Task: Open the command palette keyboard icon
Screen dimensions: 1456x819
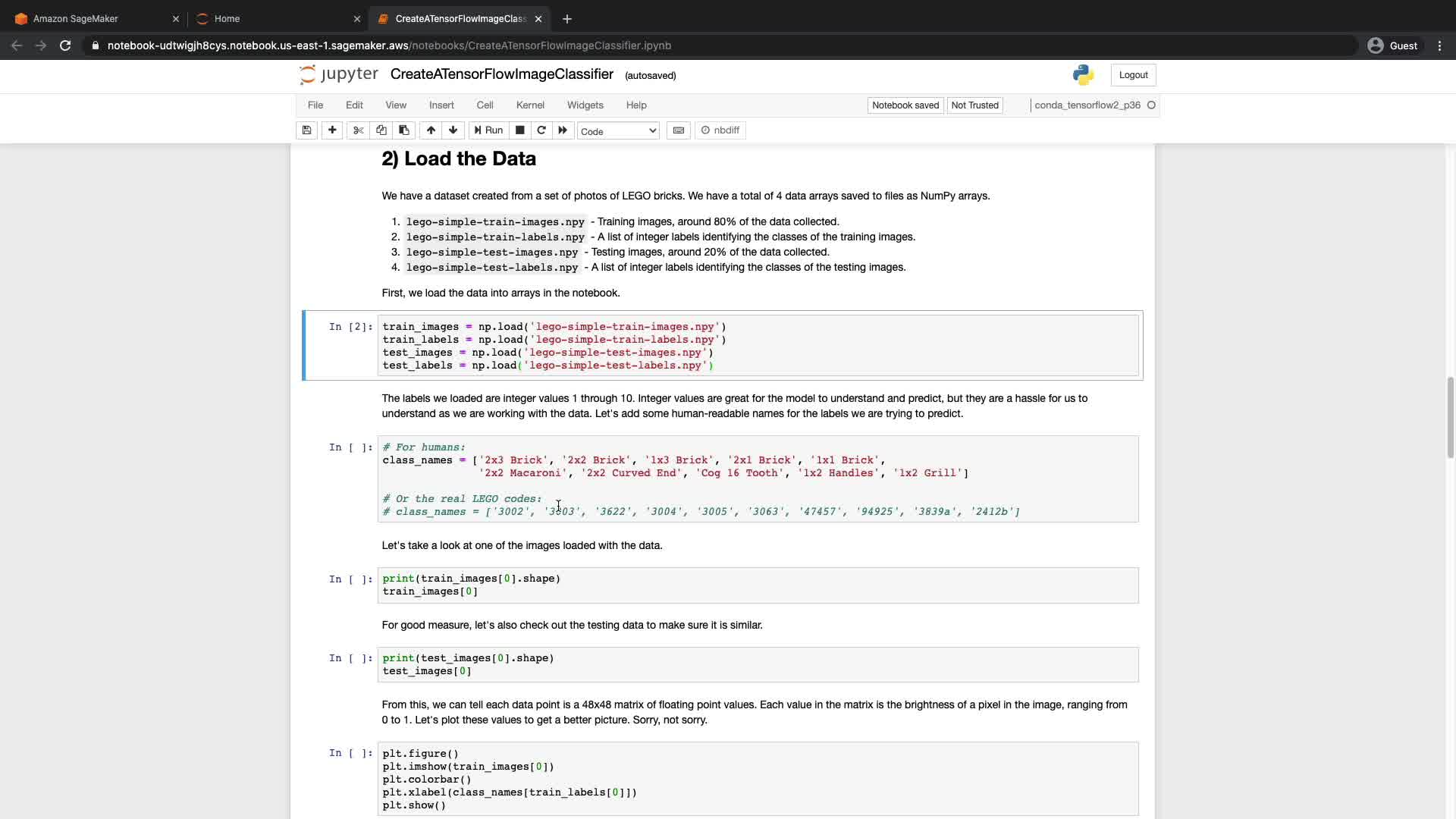Action: [x=679, y=130]
